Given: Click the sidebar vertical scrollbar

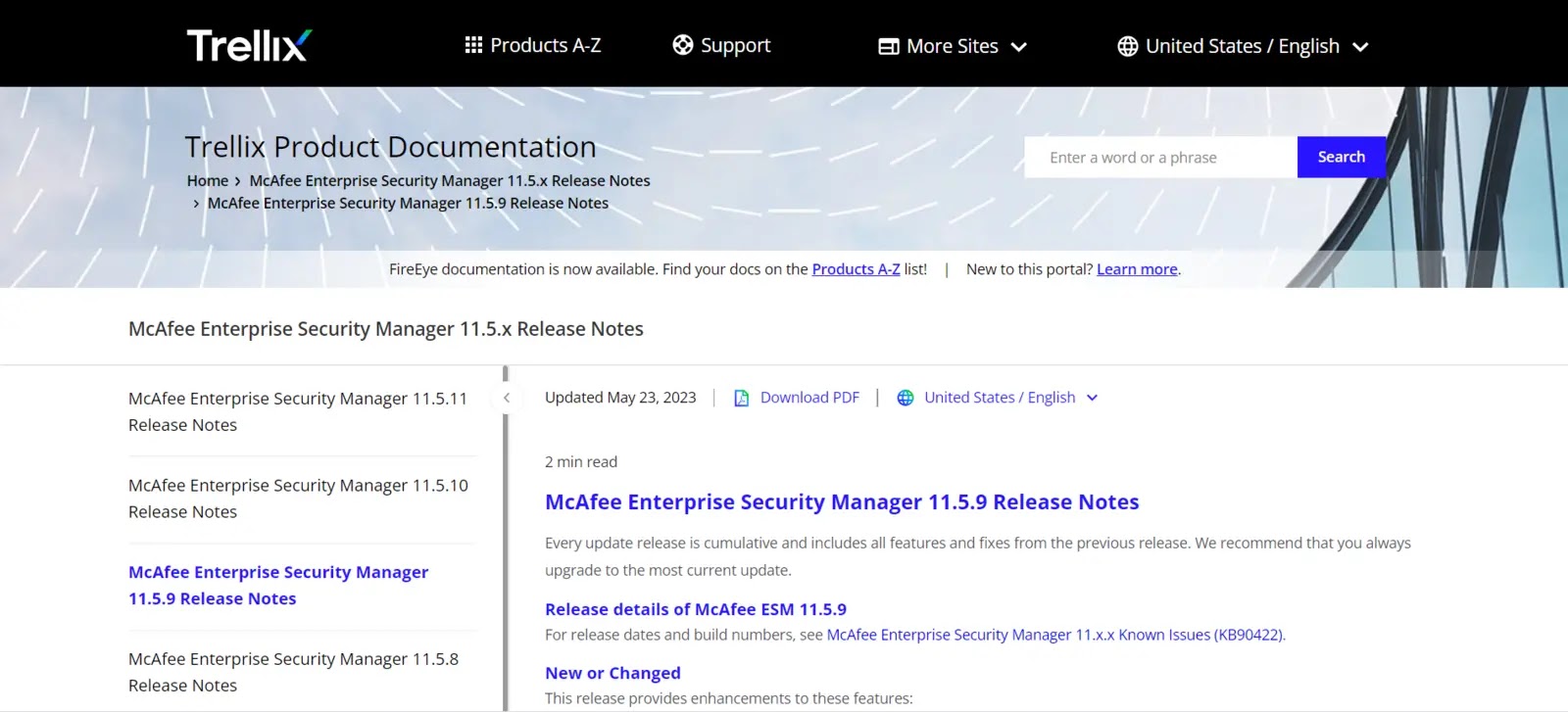Looking at the screenshot, I should click(x=506, y=539).
